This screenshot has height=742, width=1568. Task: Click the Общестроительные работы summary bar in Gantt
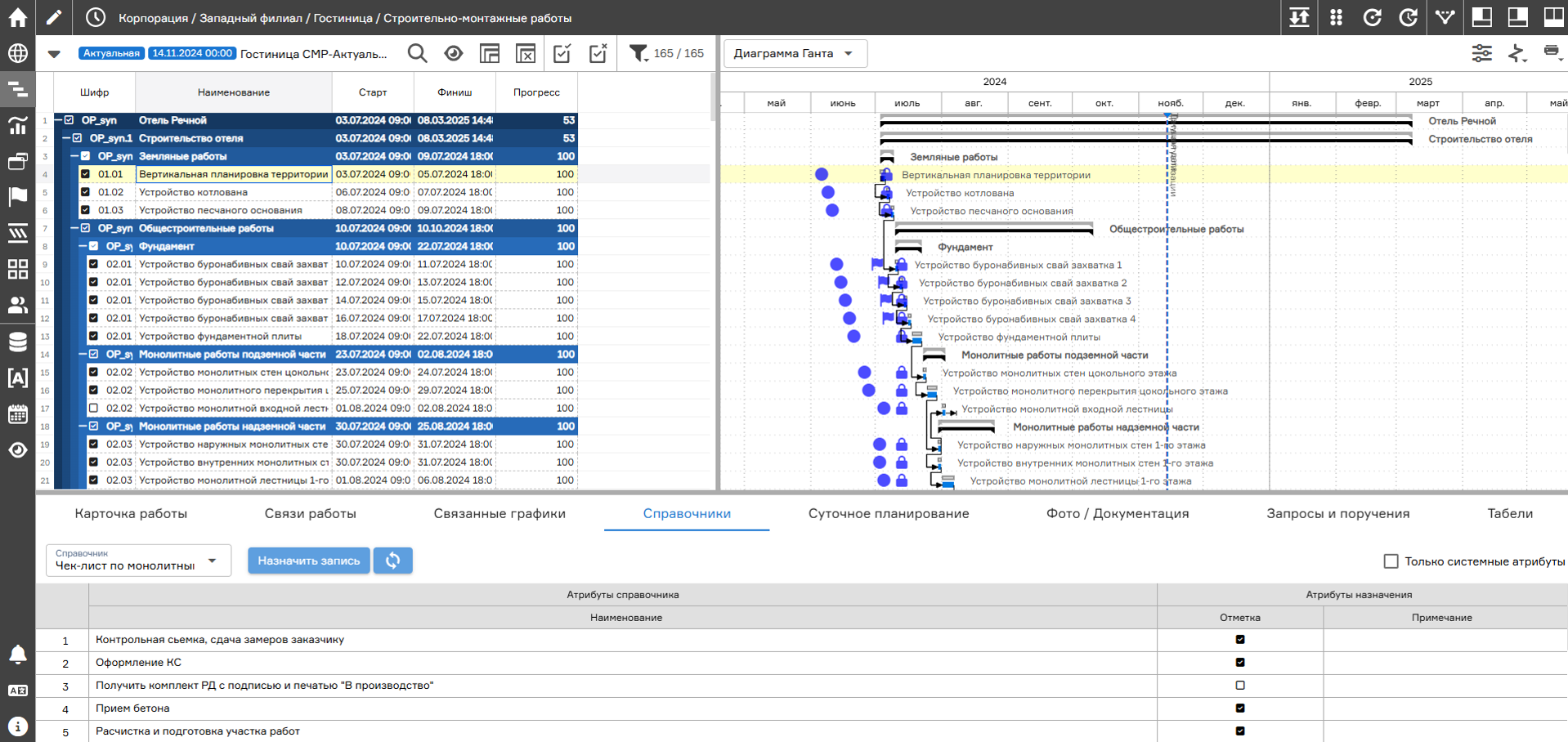[994, 228]
